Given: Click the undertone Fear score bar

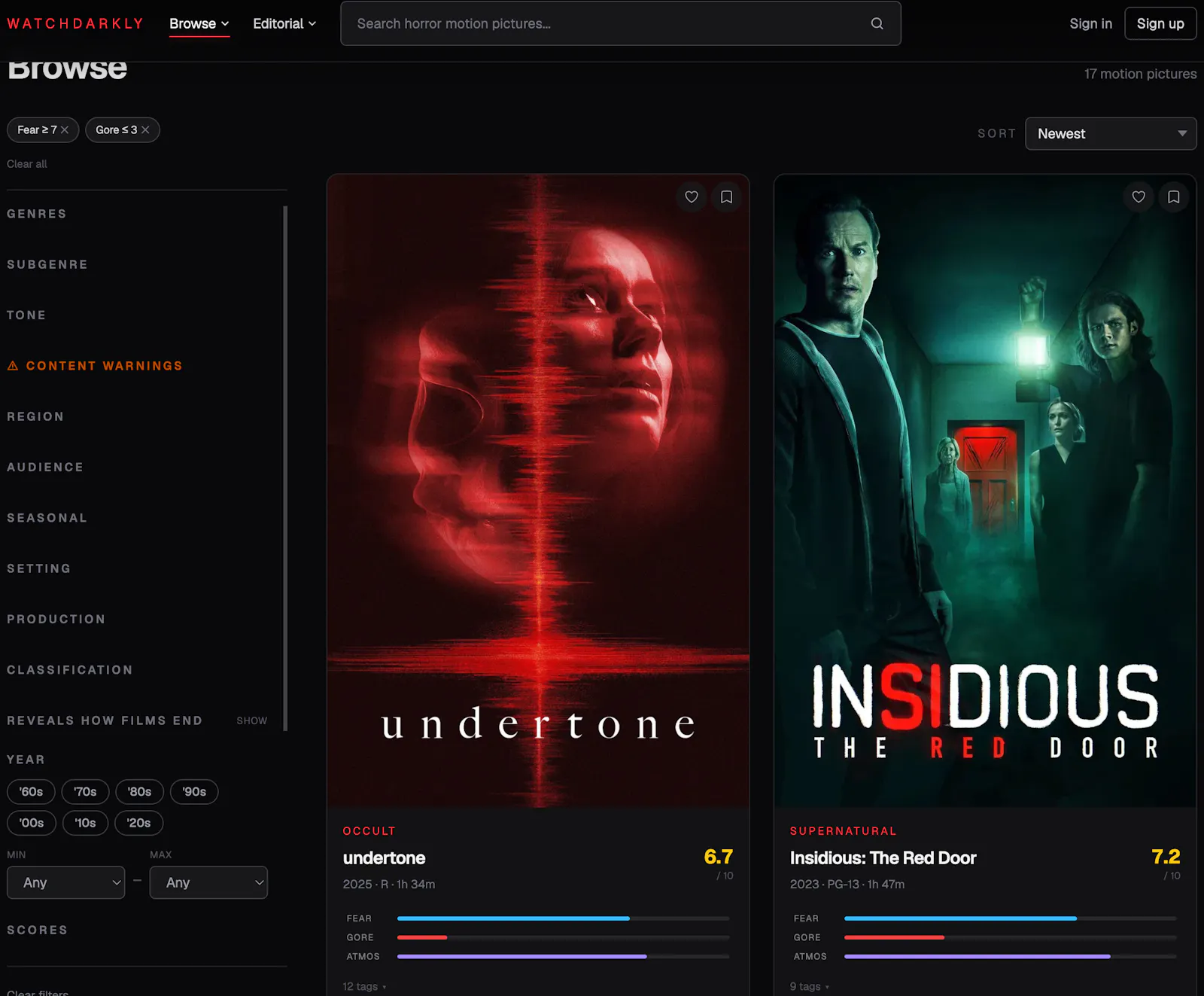Looking at the screenshot, I should coord(563,918).
